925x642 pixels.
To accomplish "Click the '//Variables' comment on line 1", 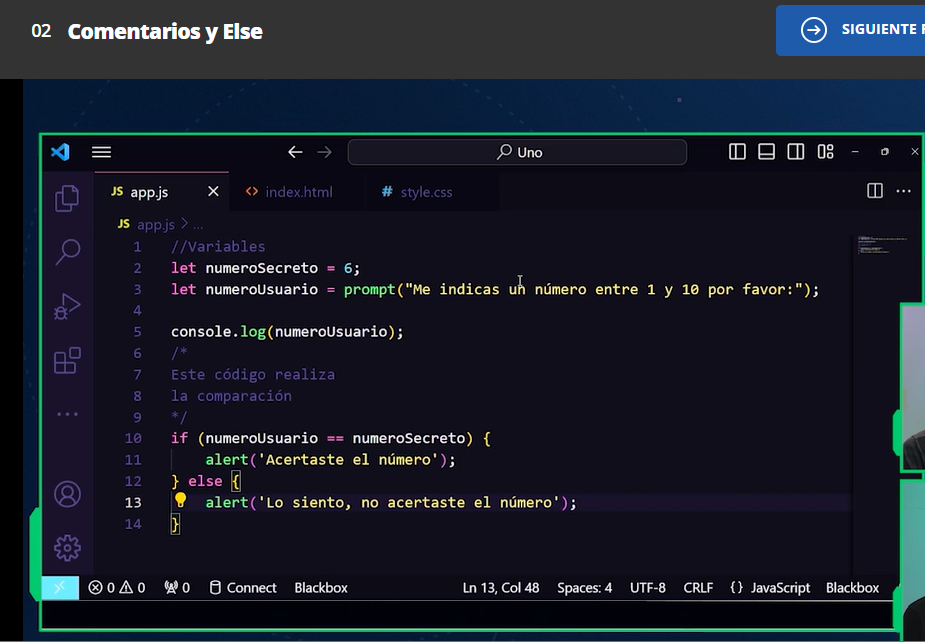I will 218,247.
